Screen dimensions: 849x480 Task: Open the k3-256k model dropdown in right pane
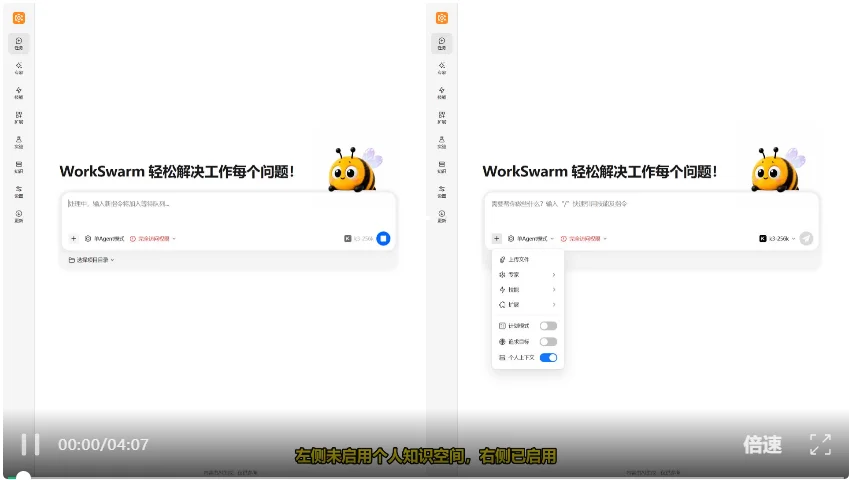pyautogui.click(x=778, y=238)
